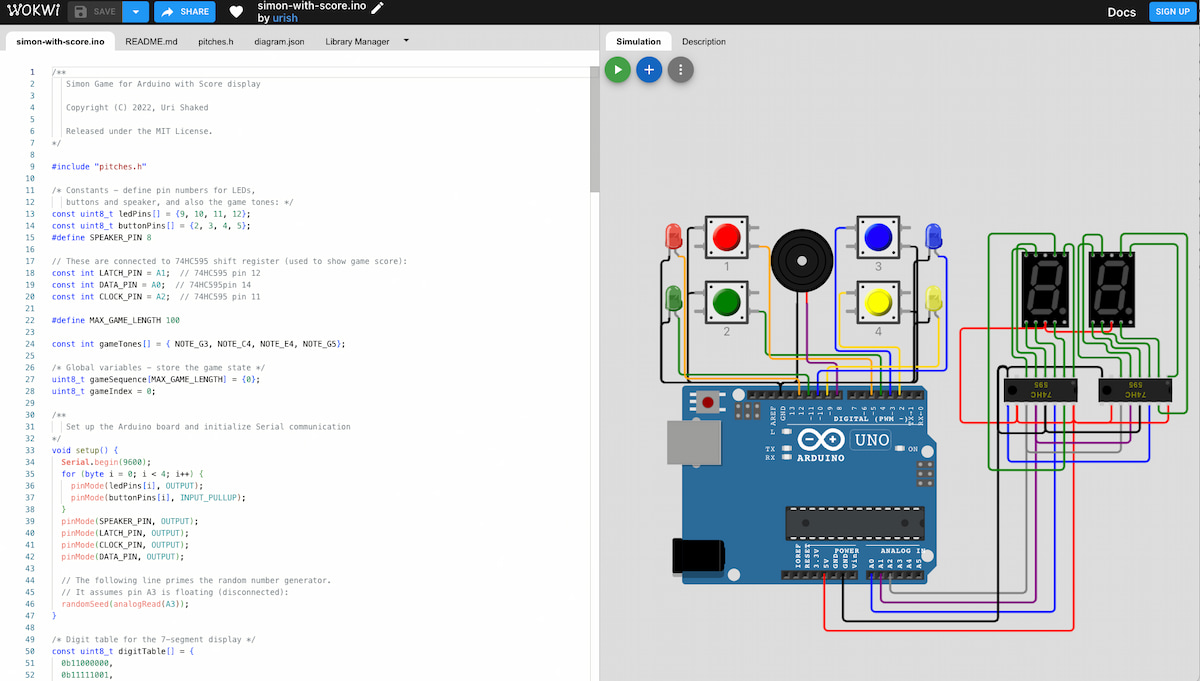The height and width of the screenshot is (681, 1200).
Task: Collapse the comment block at line 1
Action: coord(46,72)
